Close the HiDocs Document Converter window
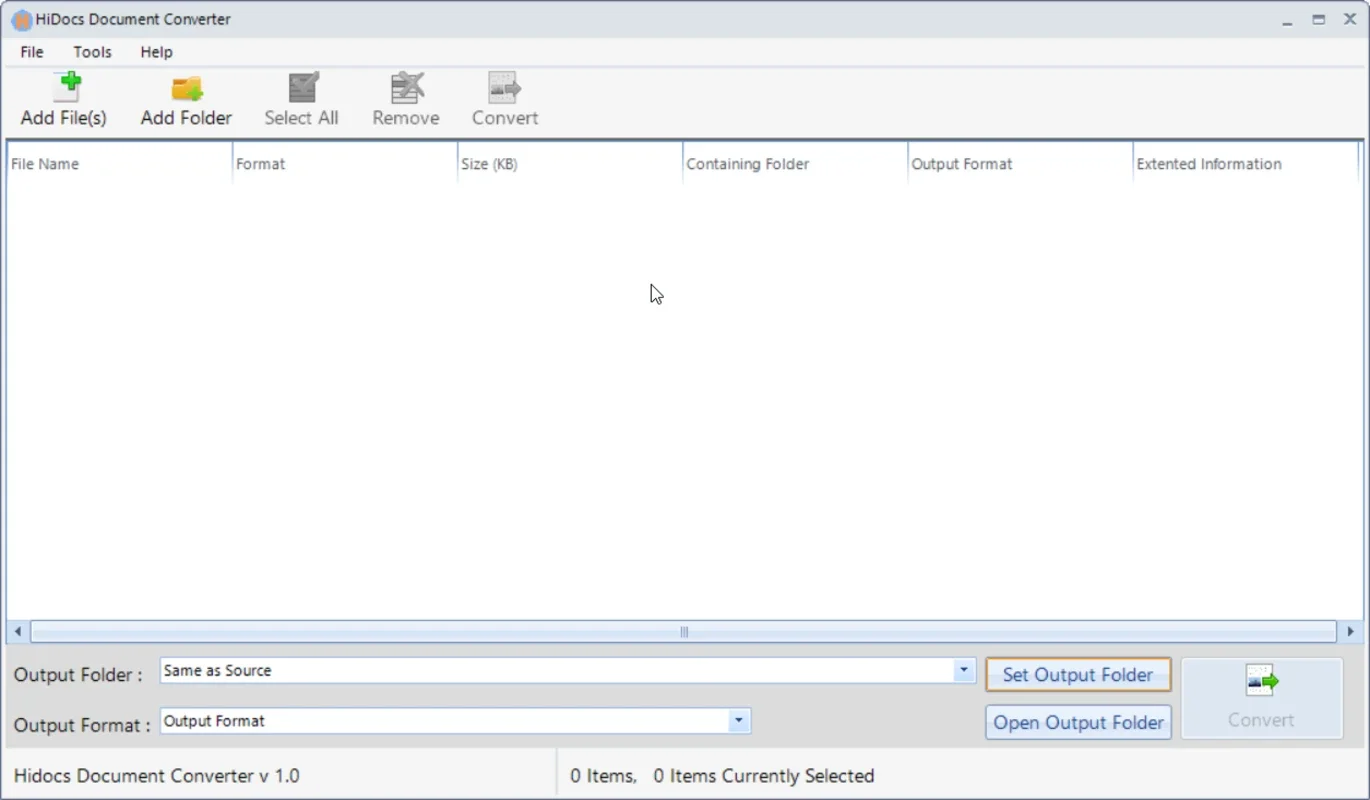The height and width of the screenshot is (800, 1370). tap(1350, 19)
